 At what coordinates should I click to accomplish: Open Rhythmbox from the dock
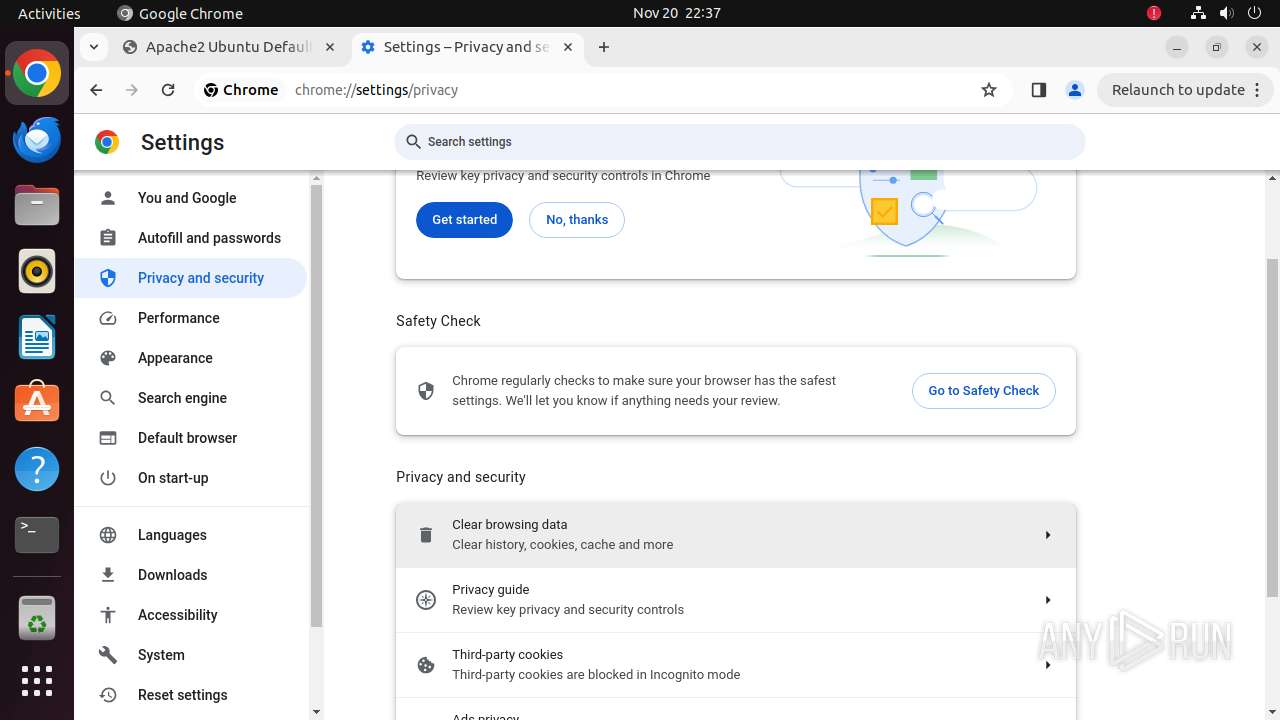tap(37, 271)
